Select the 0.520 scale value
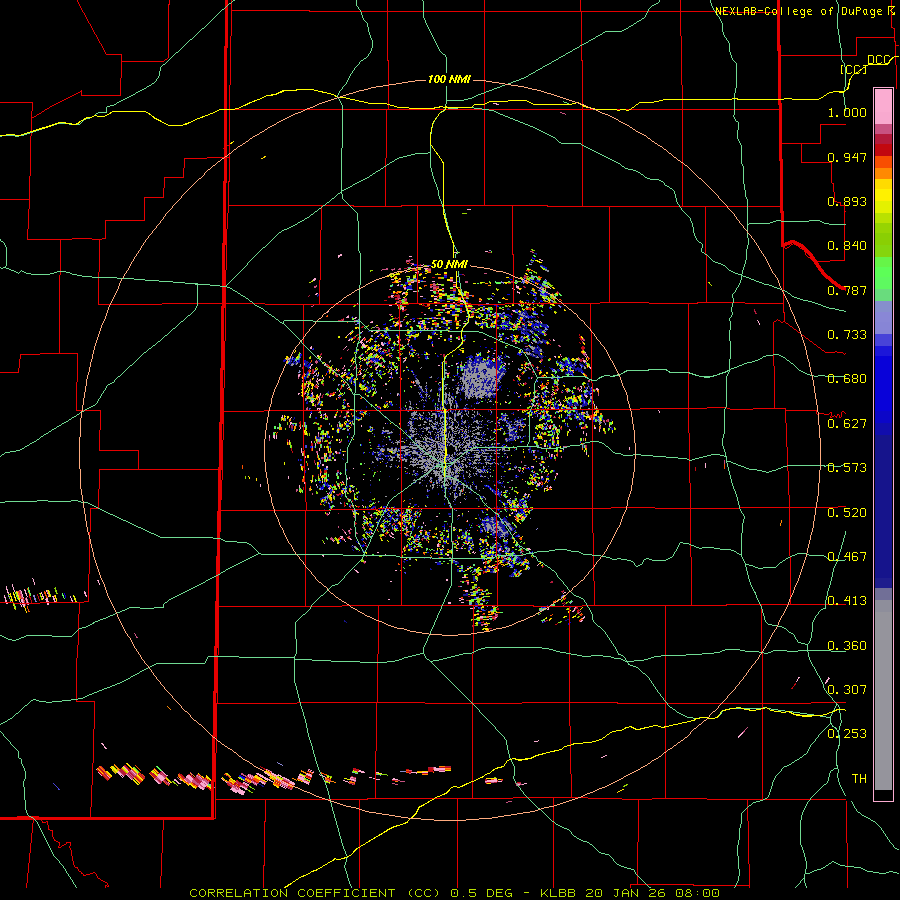 point(847,513)
